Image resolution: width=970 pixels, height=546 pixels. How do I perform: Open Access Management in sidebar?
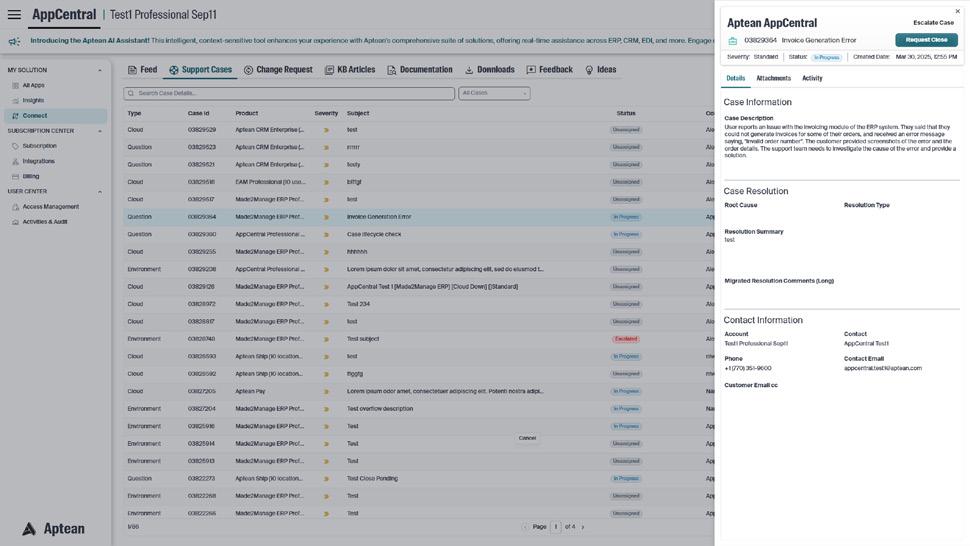(51, 207)
